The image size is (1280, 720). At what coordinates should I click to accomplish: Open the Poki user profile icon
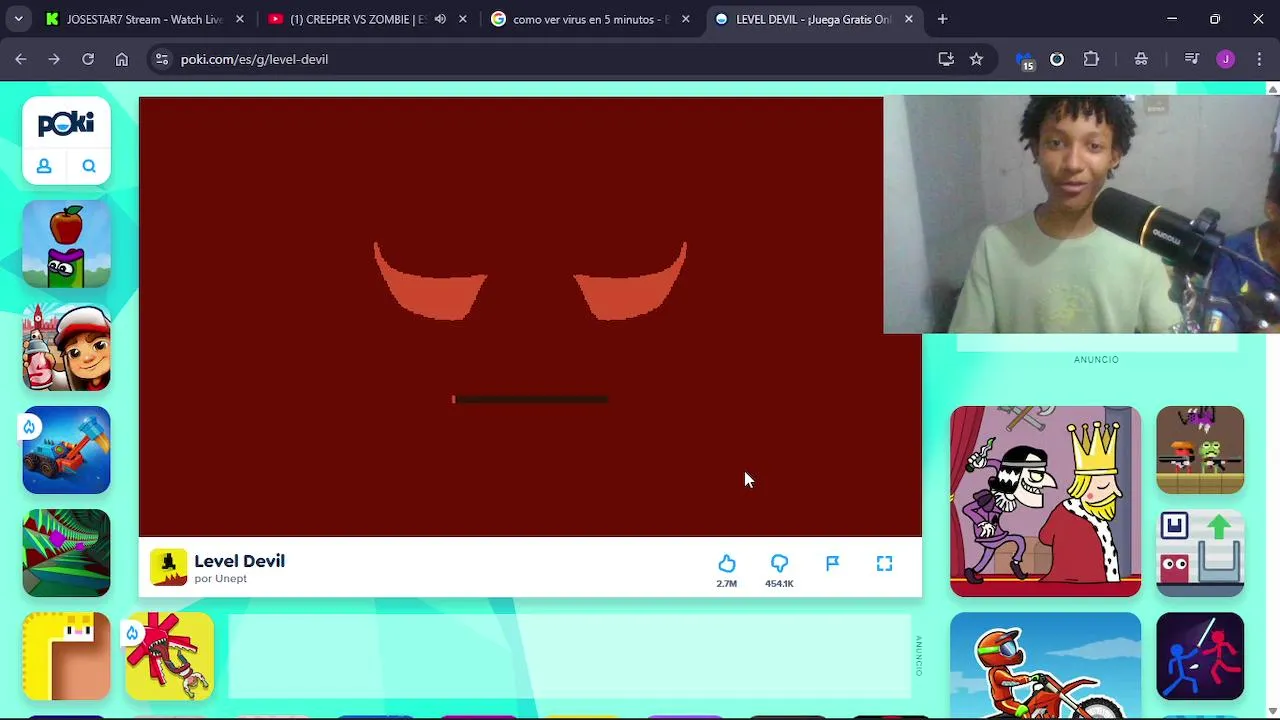pos(44,166)
